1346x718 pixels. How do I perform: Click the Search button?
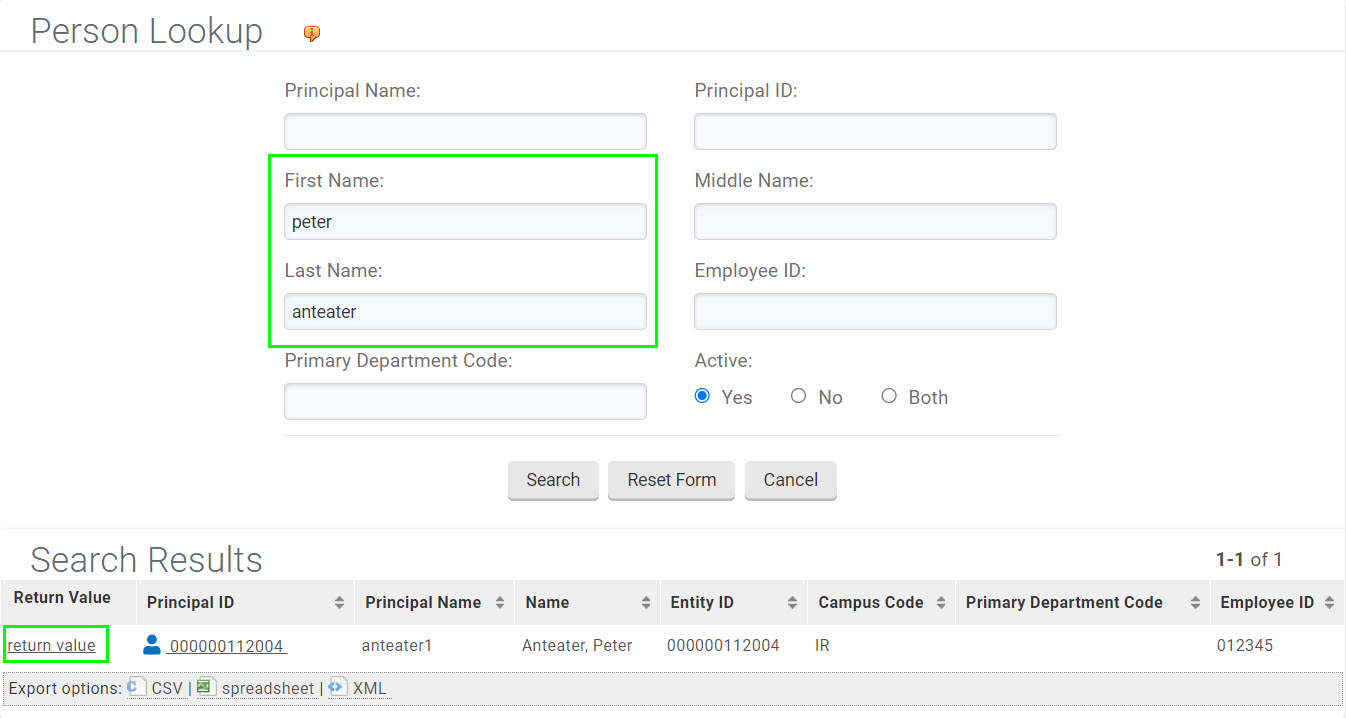pos(553,480)
